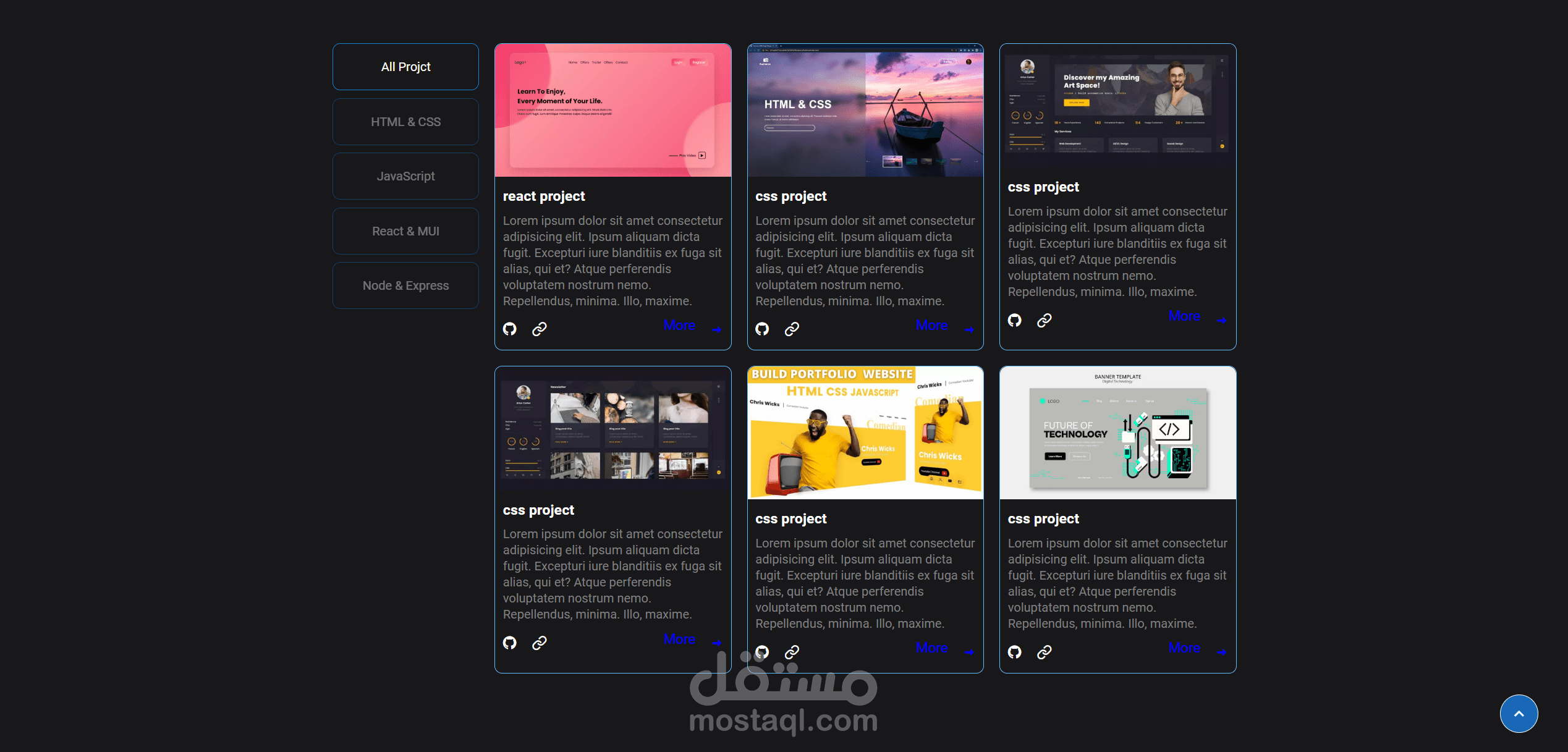Open GitHub icon on newsletter gallery project
Screen dimensions: 1568x752
509,643
